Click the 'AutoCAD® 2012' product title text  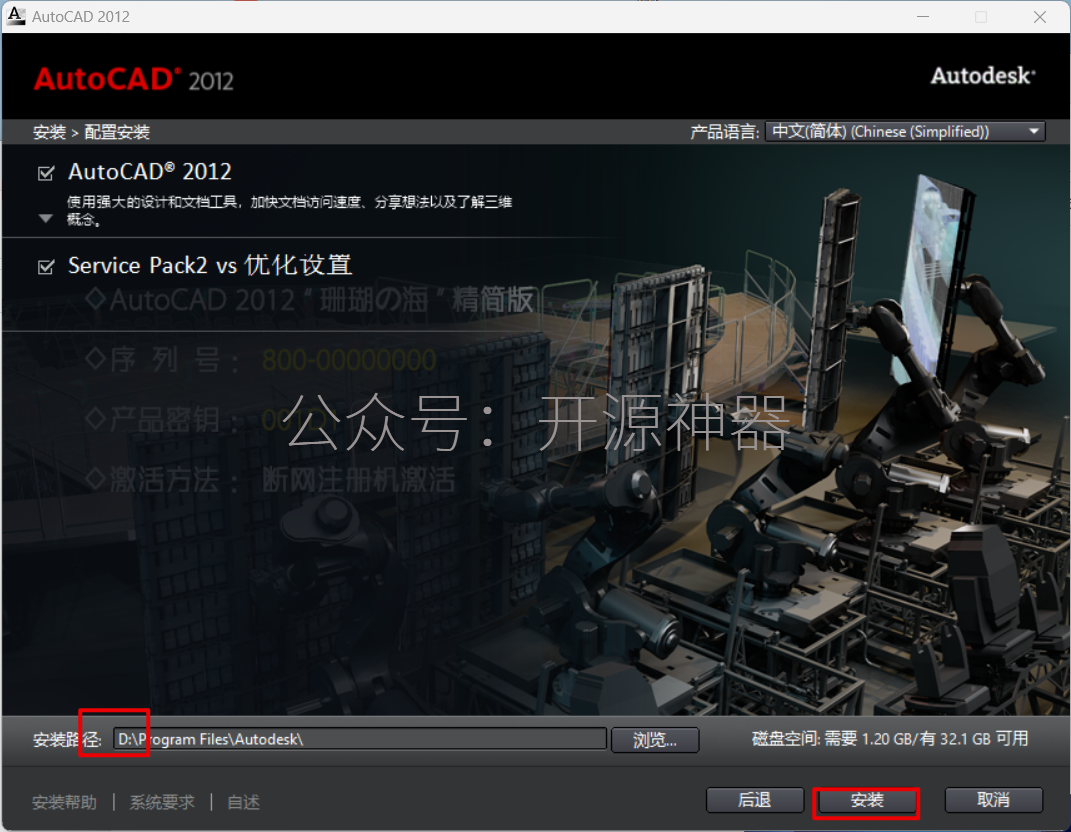[x=150, y=171]
